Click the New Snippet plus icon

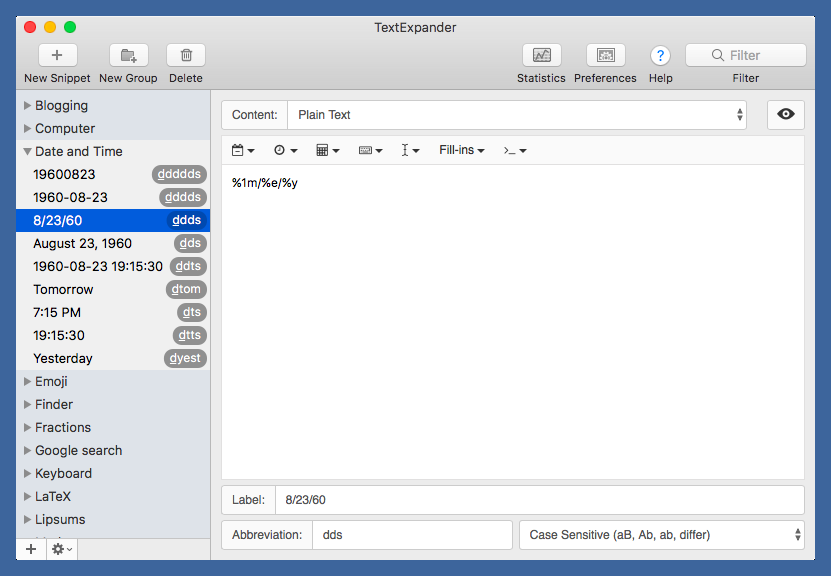(x=57, y=56)
